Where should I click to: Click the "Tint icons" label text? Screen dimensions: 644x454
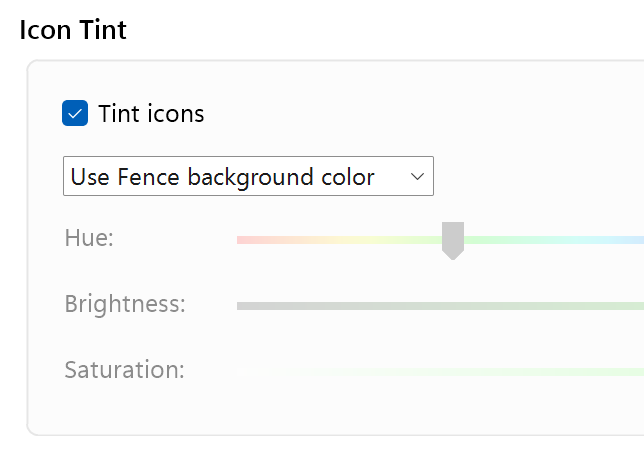(x=151, y=114)
